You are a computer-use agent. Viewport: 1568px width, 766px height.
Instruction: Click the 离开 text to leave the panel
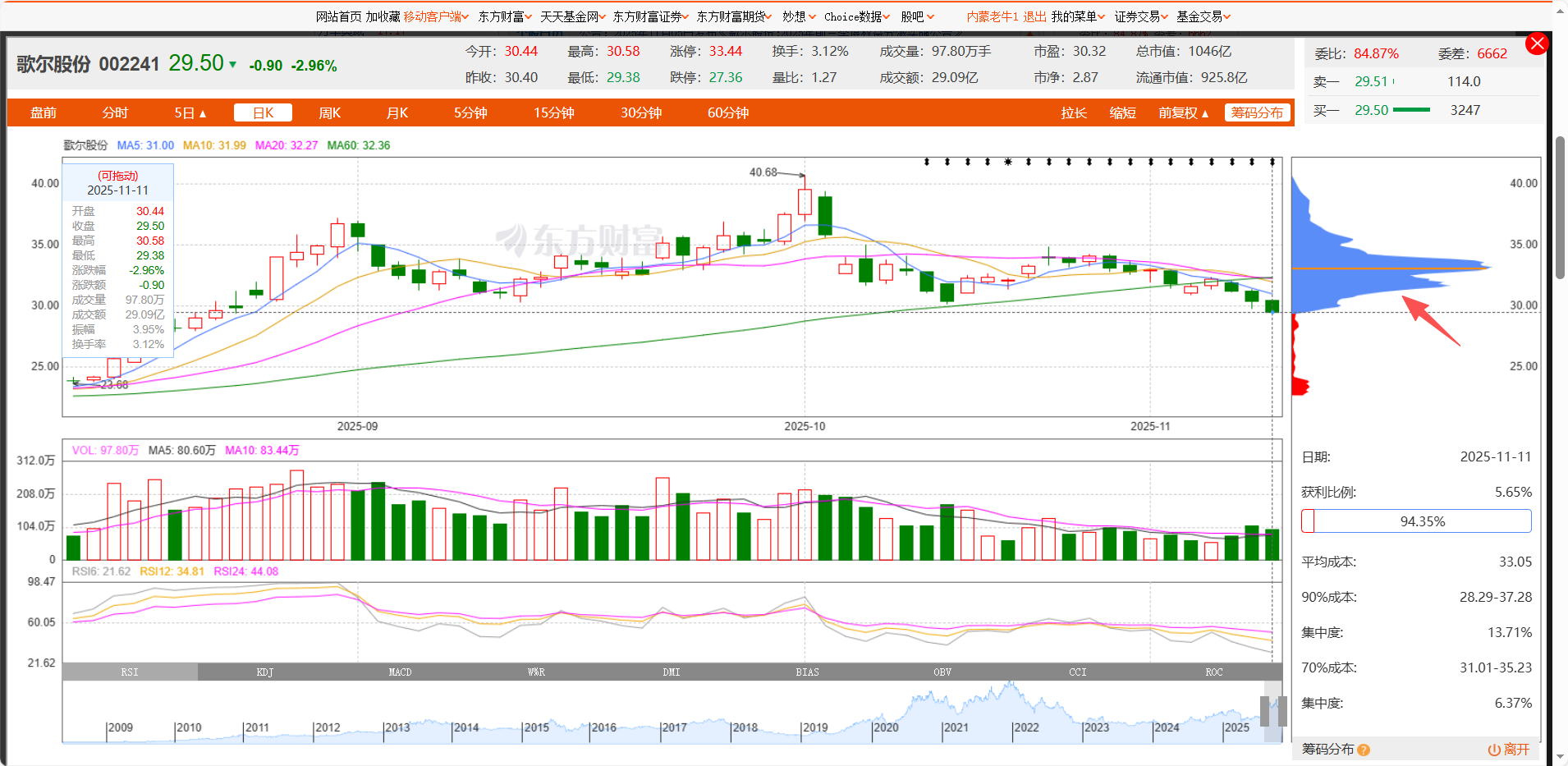coord(1516,750)
